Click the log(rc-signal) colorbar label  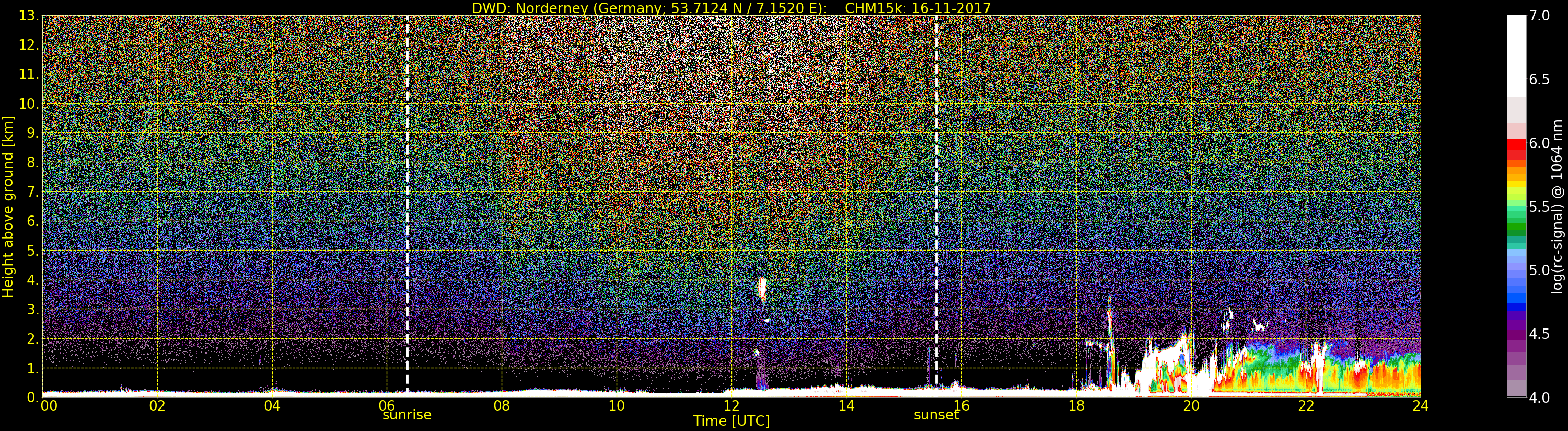click(x=1558, y=206)
